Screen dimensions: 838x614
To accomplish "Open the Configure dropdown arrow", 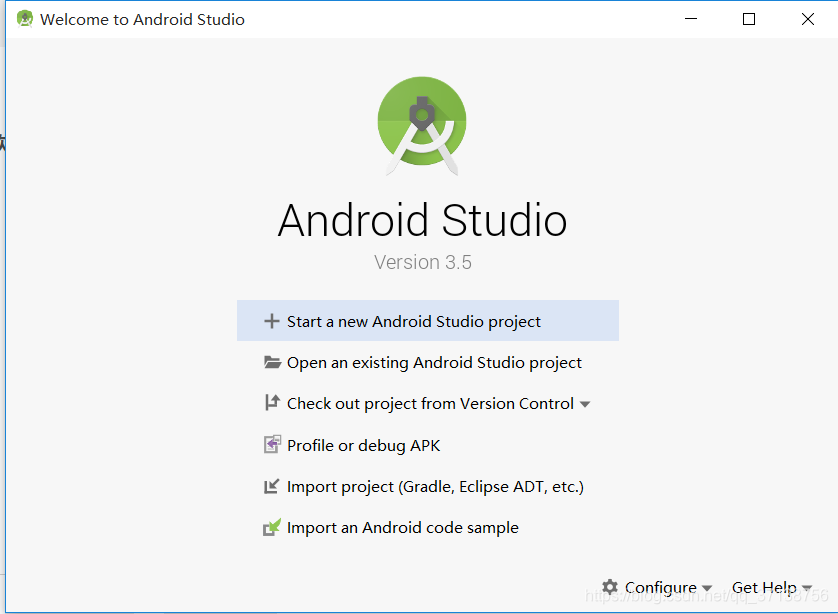I will 707,588.
